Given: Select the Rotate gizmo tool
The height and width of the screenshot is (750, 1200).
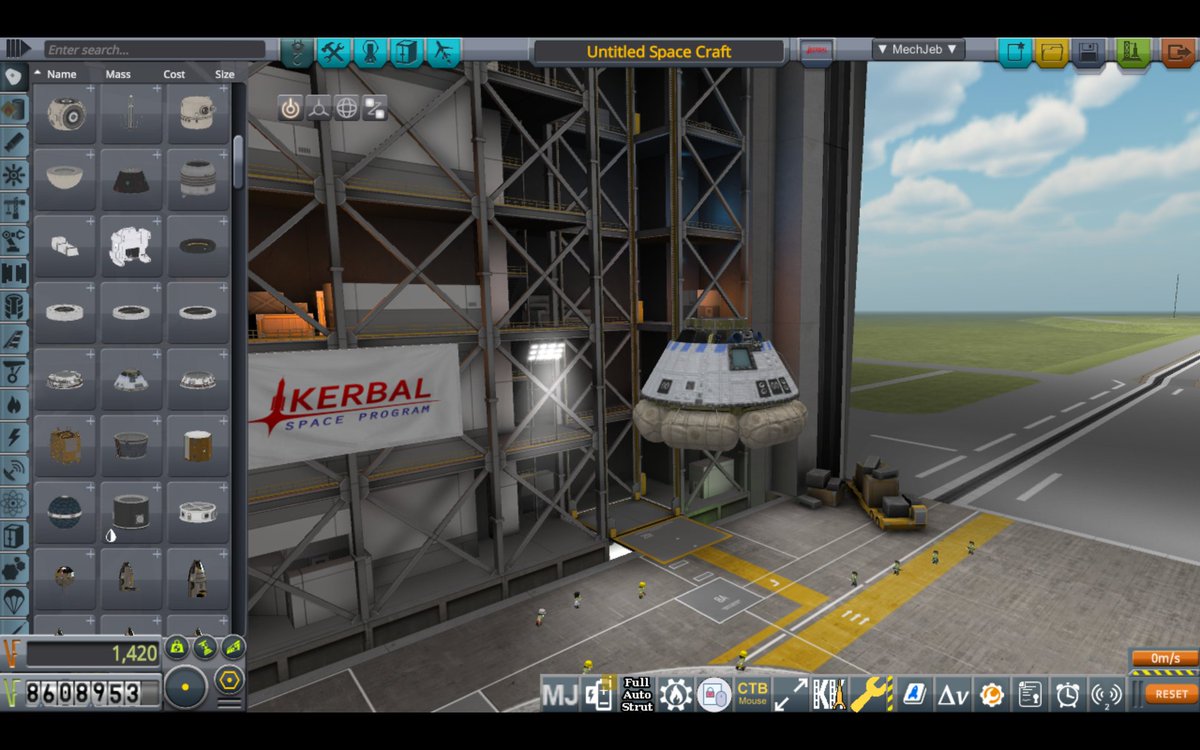Looking at the screenshot, I should tap(347, 109).
